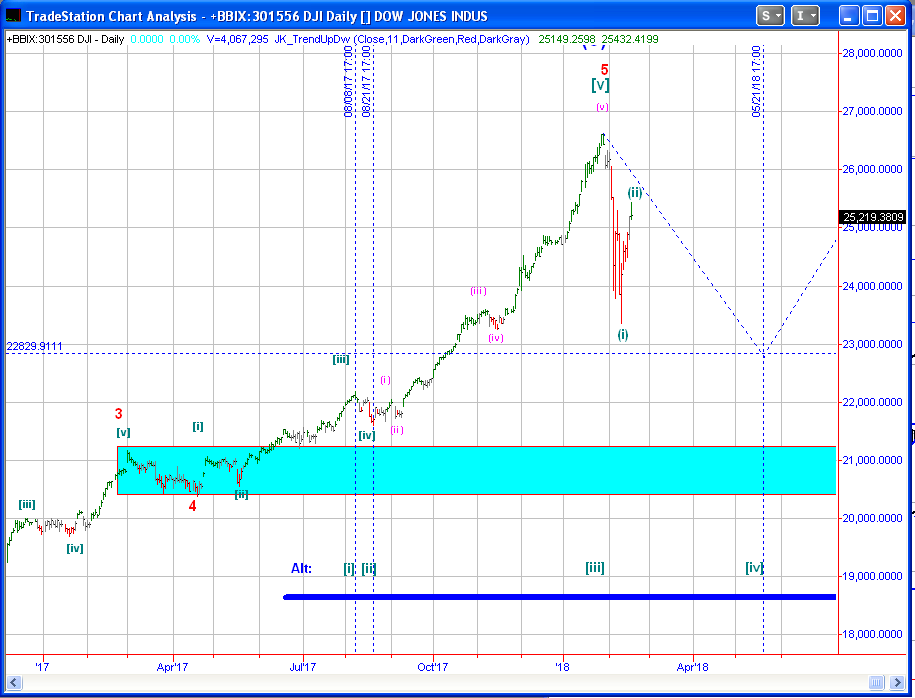Select the magenta (iv) label near Nov'17
The image size is (915, 698).
coord(496,337)
